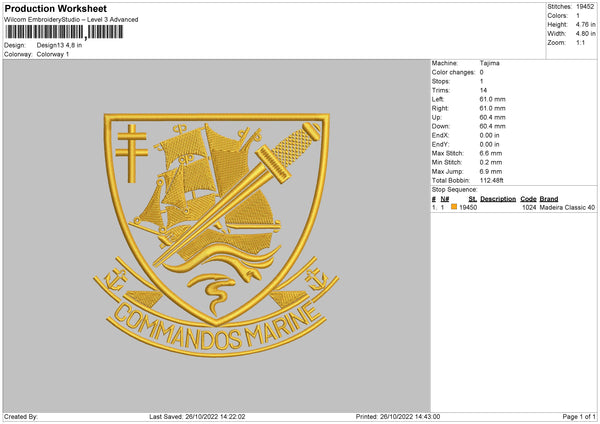Click the orange thread color swatch

click(x=454, y=207)
